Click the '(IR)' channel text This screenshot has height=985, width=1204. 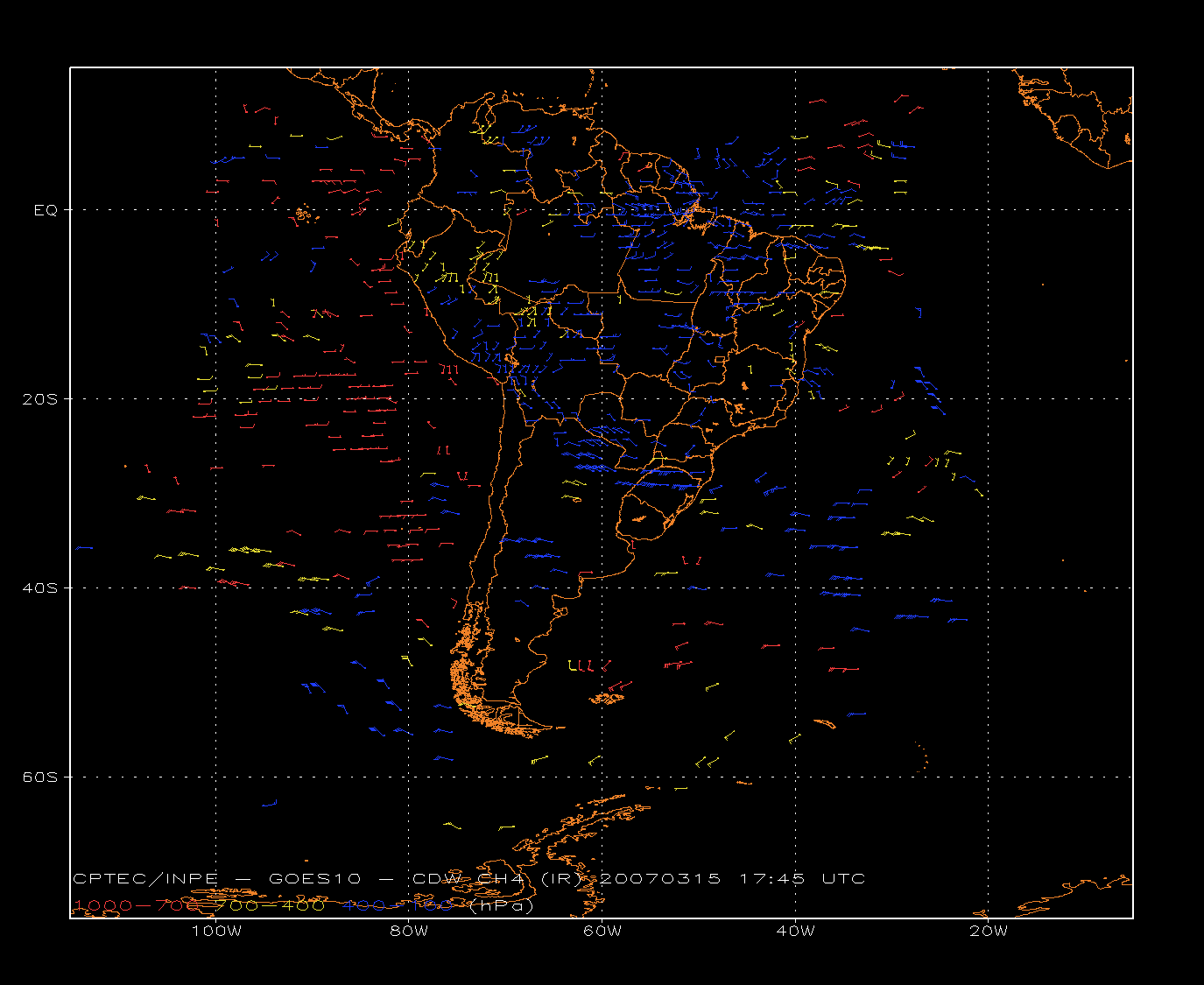560,879
